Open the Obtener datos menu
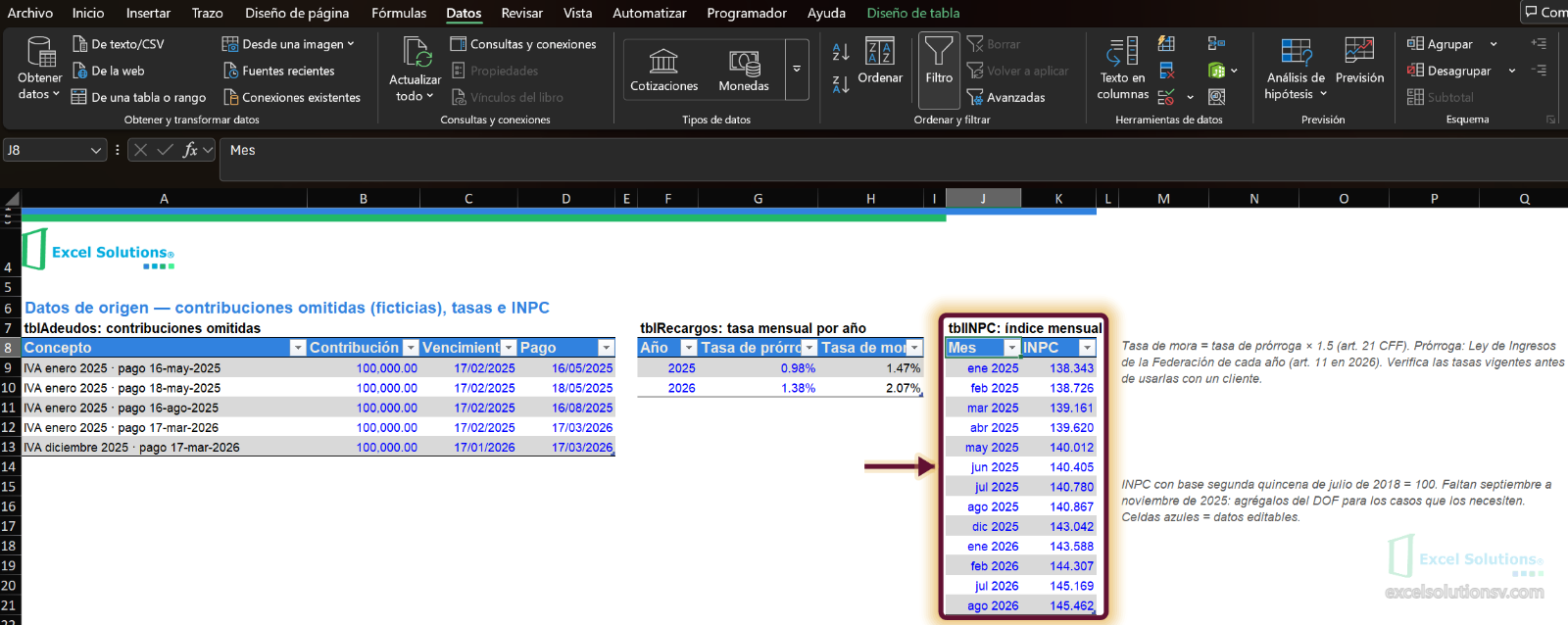This screenshot has width=1568, height=625. (39, 69)
